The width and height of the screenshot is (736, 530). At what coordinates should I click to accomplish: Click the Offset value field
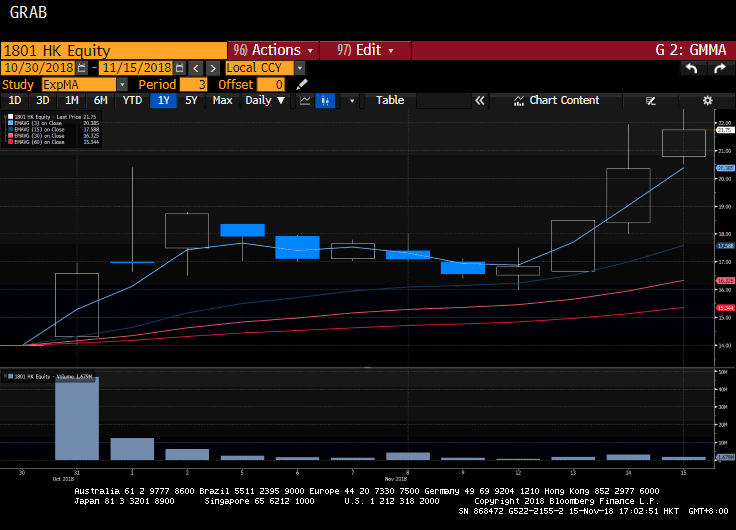coord(271,84)
